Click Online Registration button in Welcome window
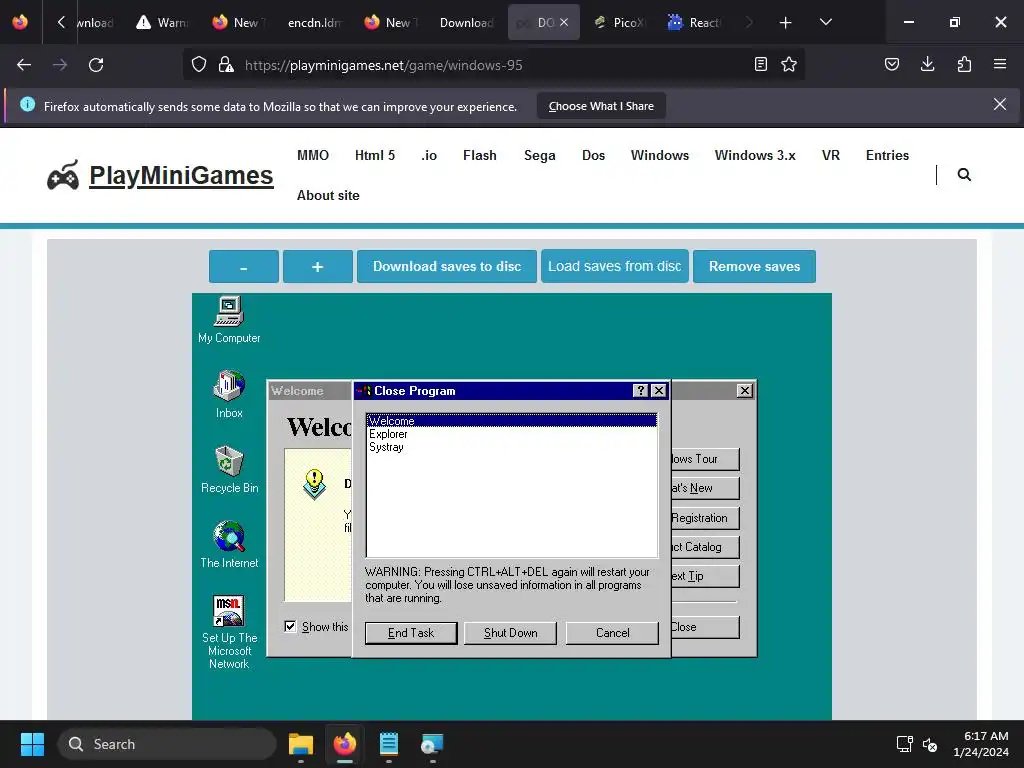 [x=705, y=518]
